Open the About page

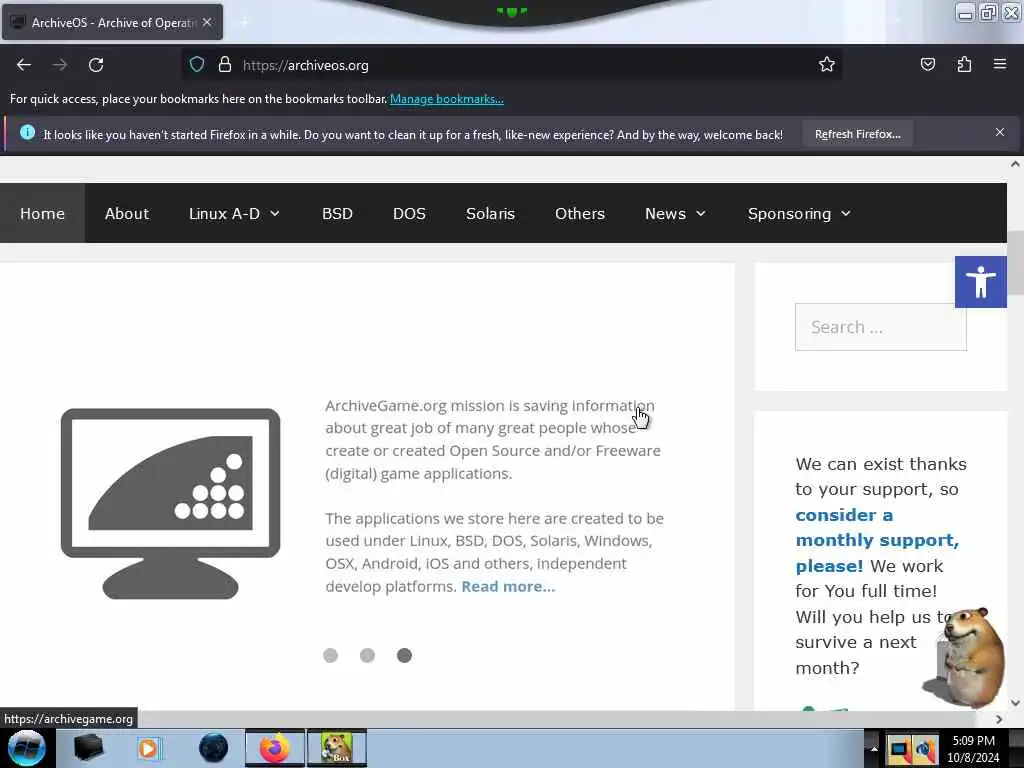point(127,214)
